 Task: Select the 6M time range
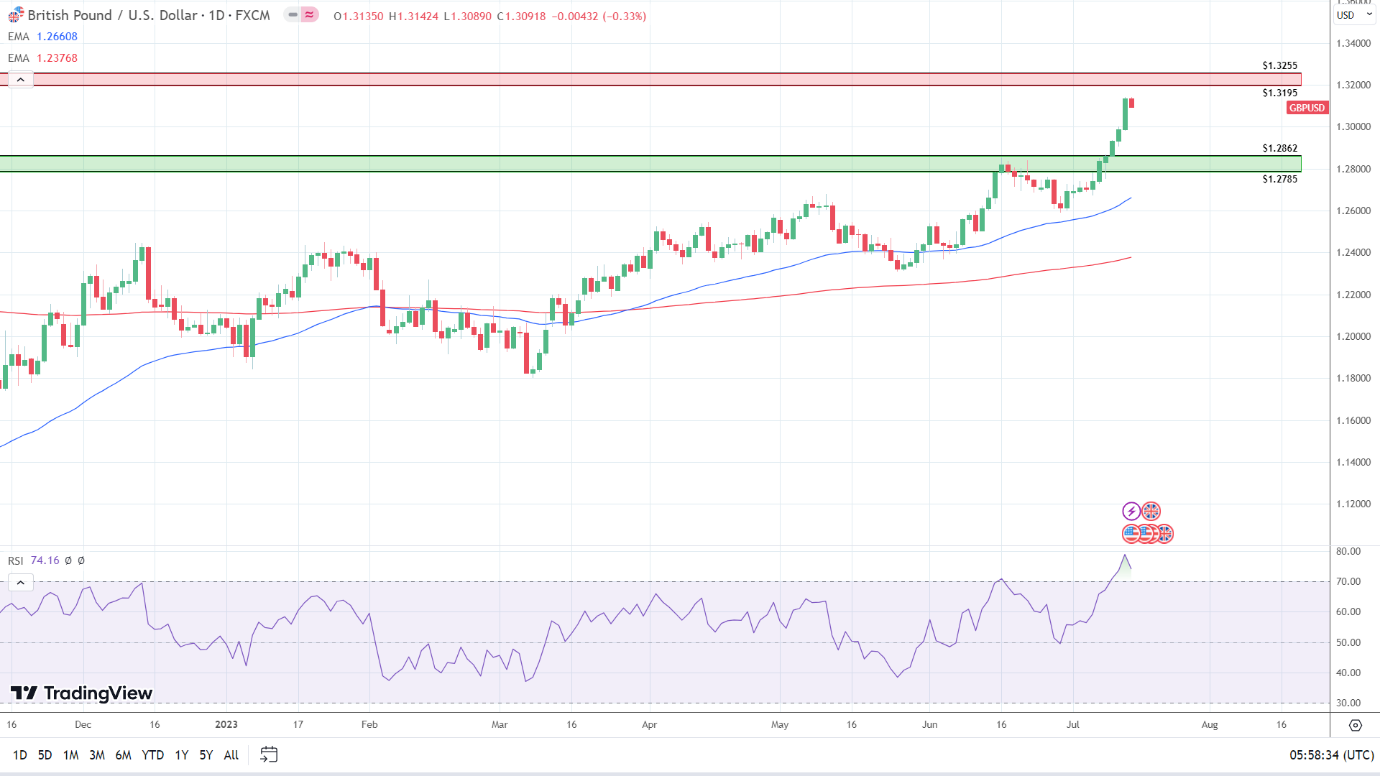(123, 755)
